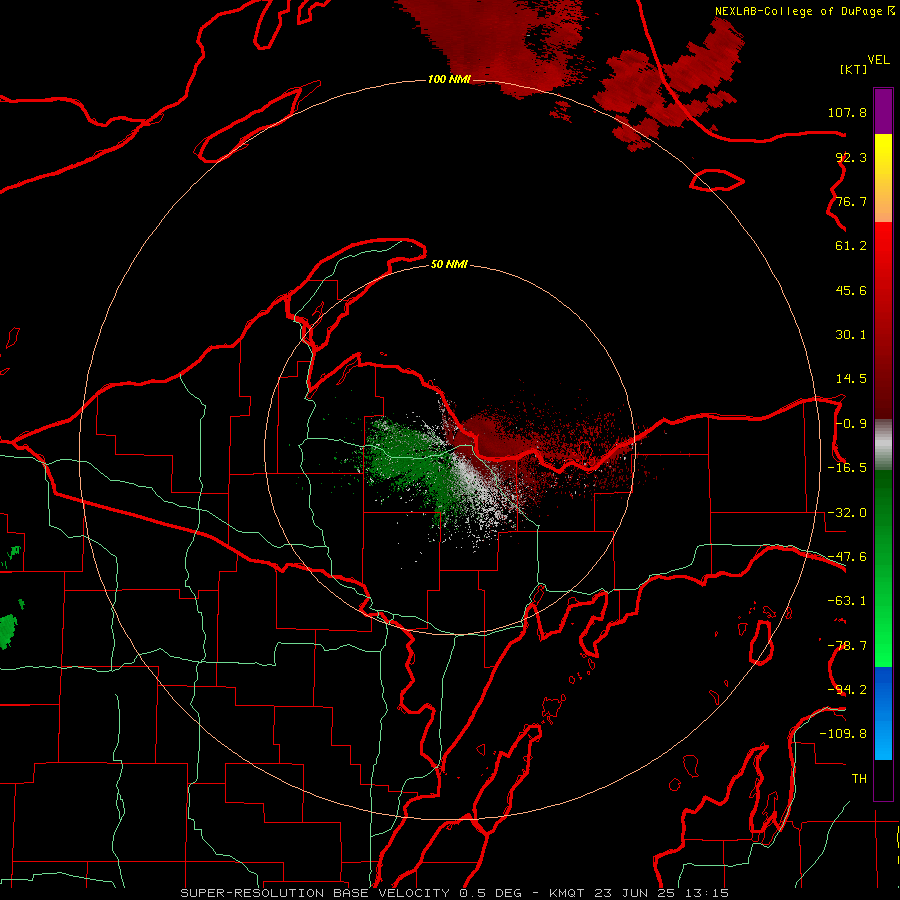
Task: Click the -16.5 legend value
Action: tap(847, 468)
